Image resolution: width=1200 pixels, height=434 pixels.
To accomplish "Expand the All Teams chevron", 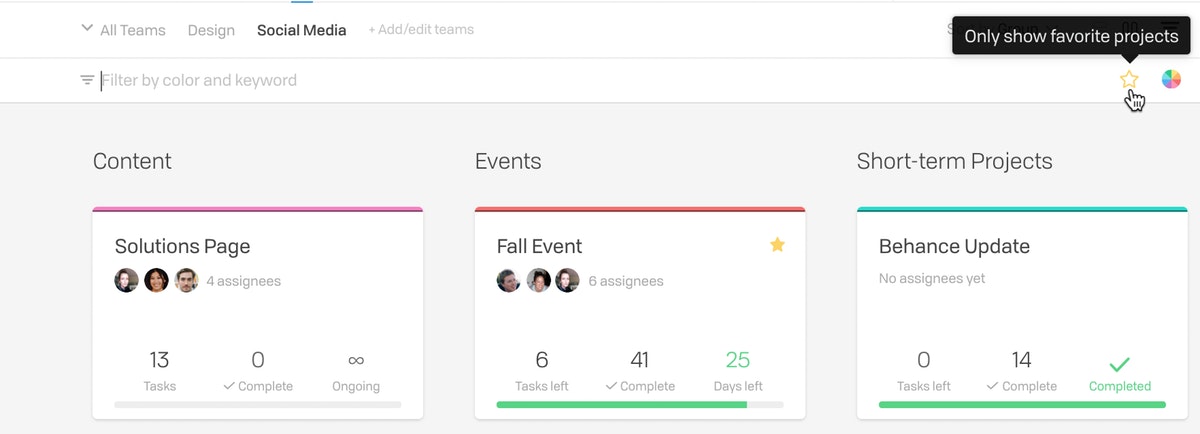I will coord(87,29).
